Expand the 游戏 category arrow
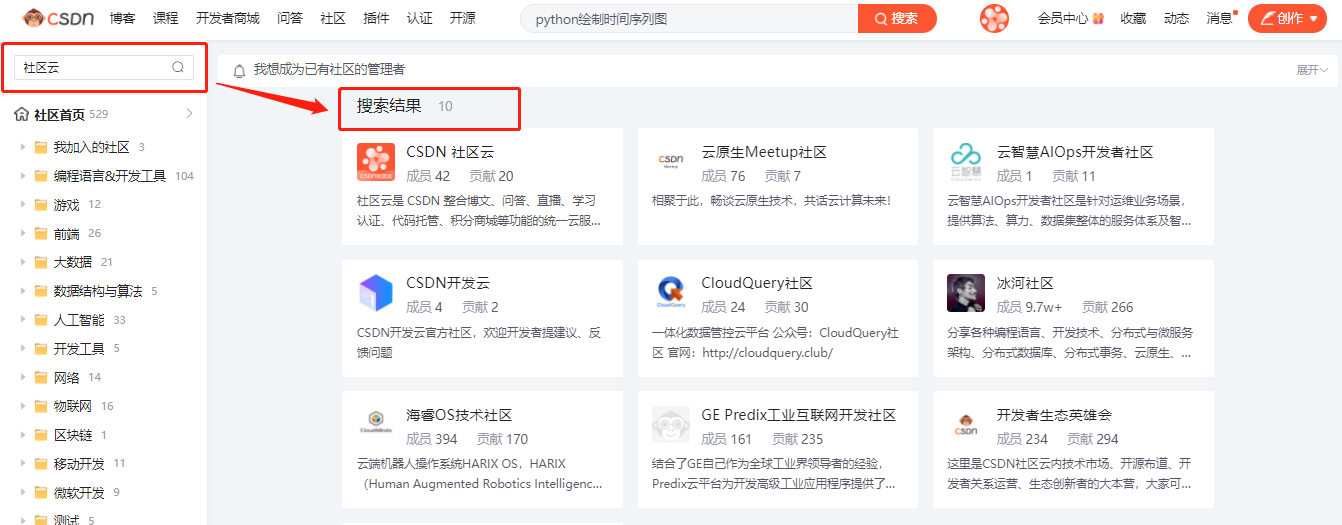This screenshot has width=1342, height=525. pos(22,205)
